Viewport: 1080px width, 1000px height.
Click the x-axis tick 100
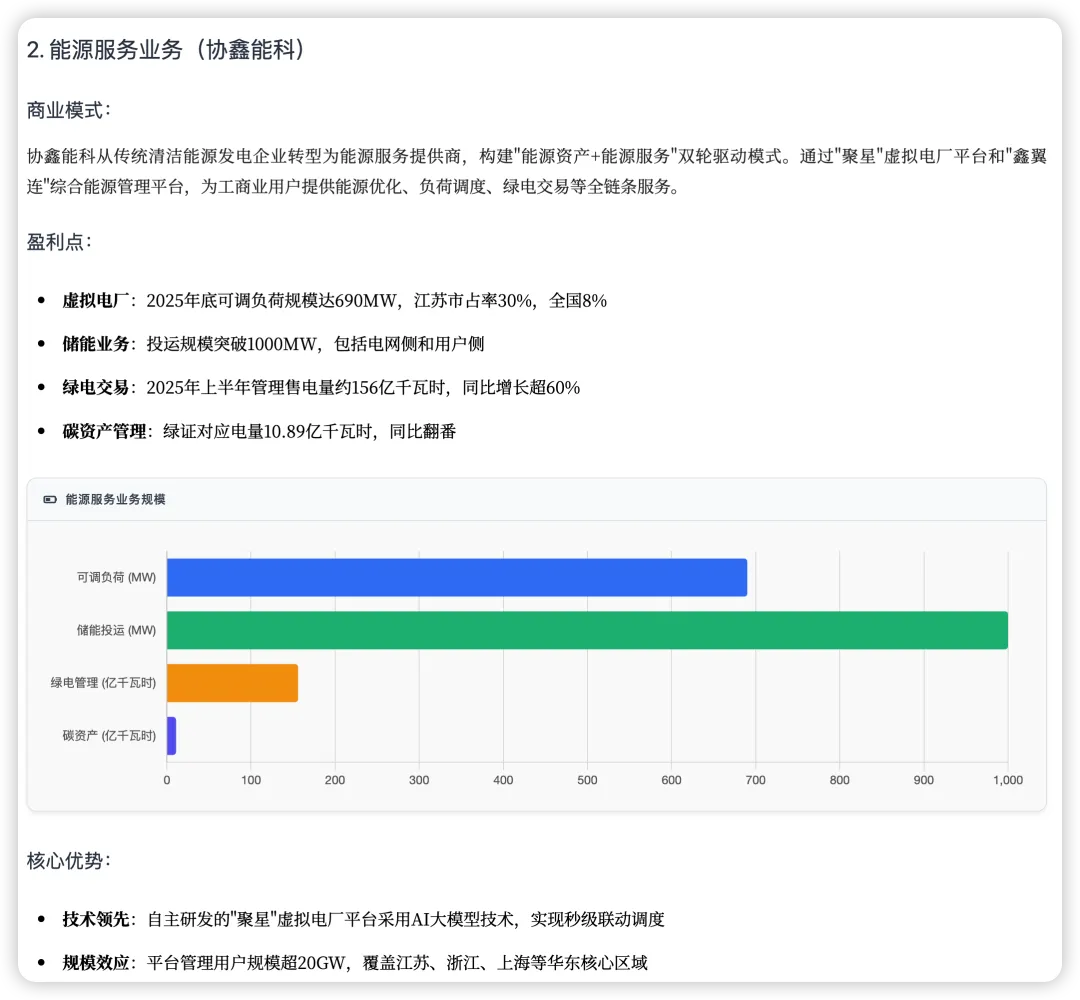(251, 780)
